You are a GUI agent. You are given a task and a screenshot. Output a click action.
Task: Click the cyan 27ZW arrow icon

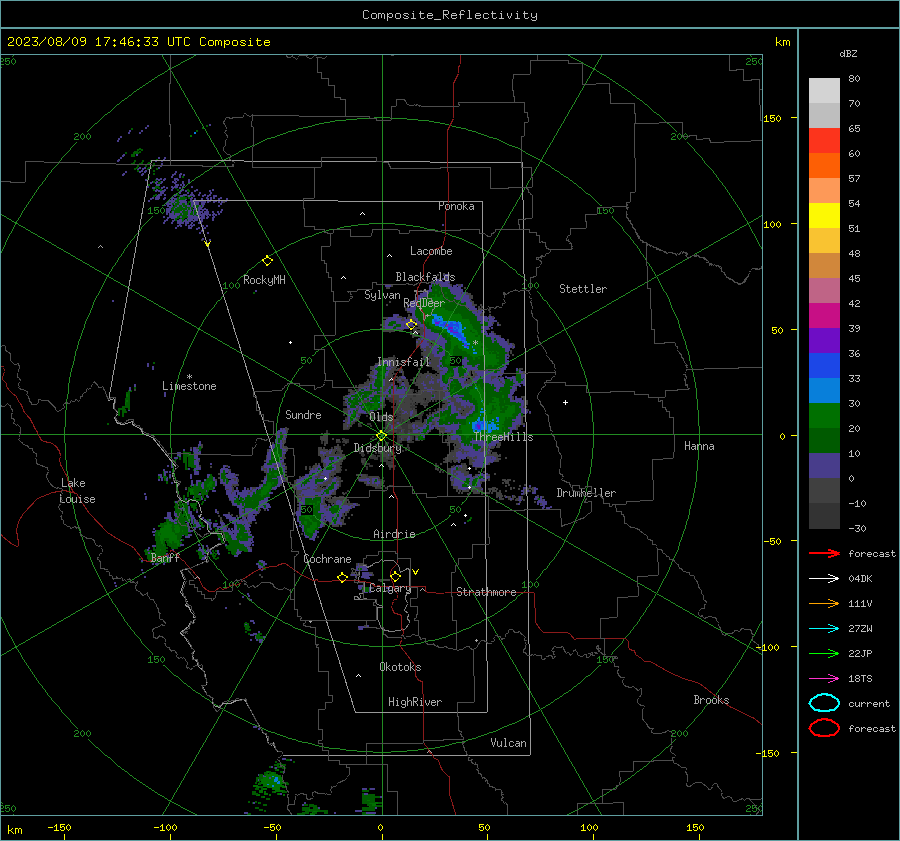824,629
